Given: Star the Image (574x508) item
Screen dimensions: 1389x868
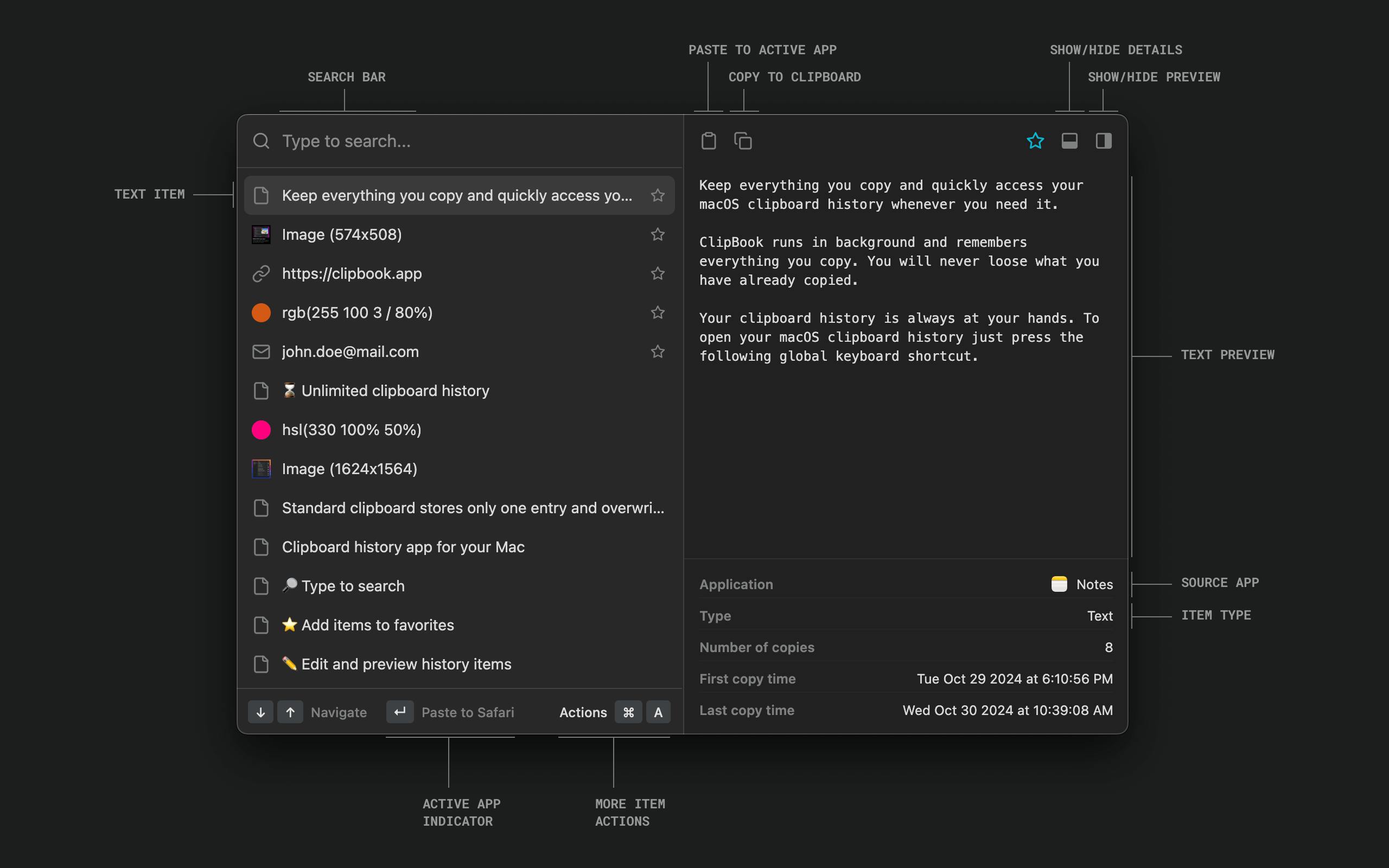Looking at the screenshot, I should 658,234.
